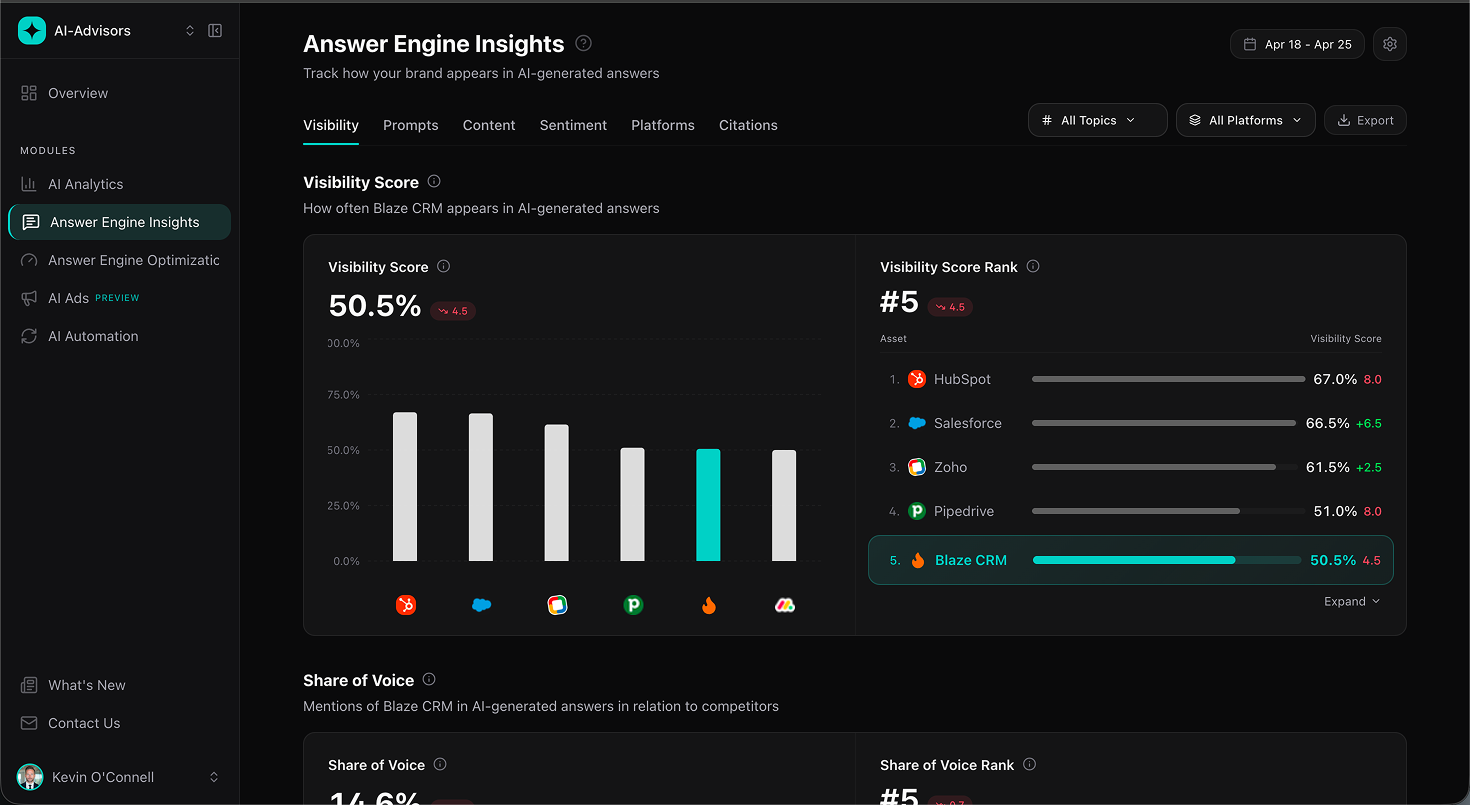This screenshot has height=805, width=1470.
Task: Click Blaze CRM flame logo under chart
Action: coord(709,605)
